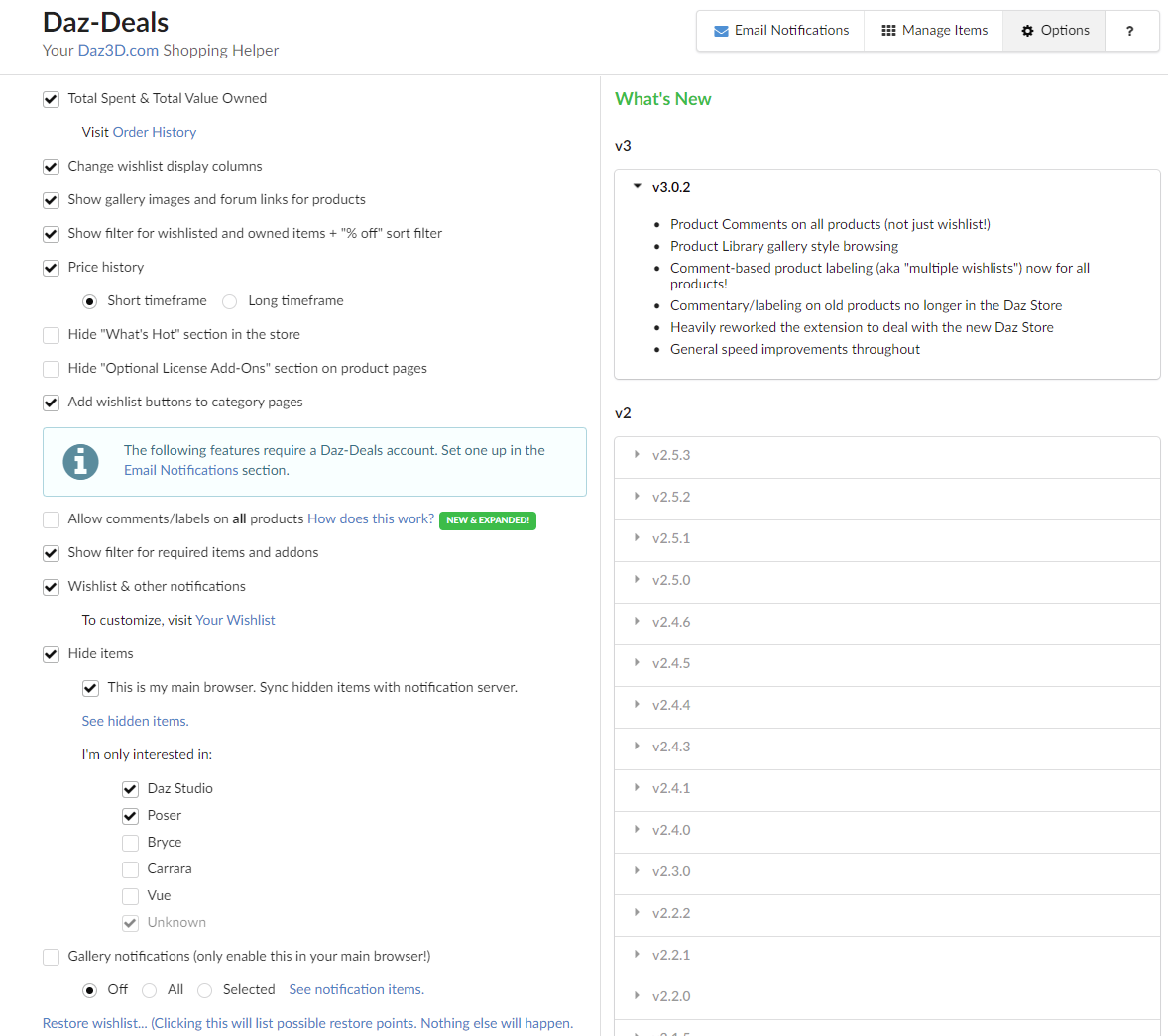This screenshot has height=1036, width=1168.
Task: Click the NEW & EXPANDED green badge
Action: [x=488, y=520]
